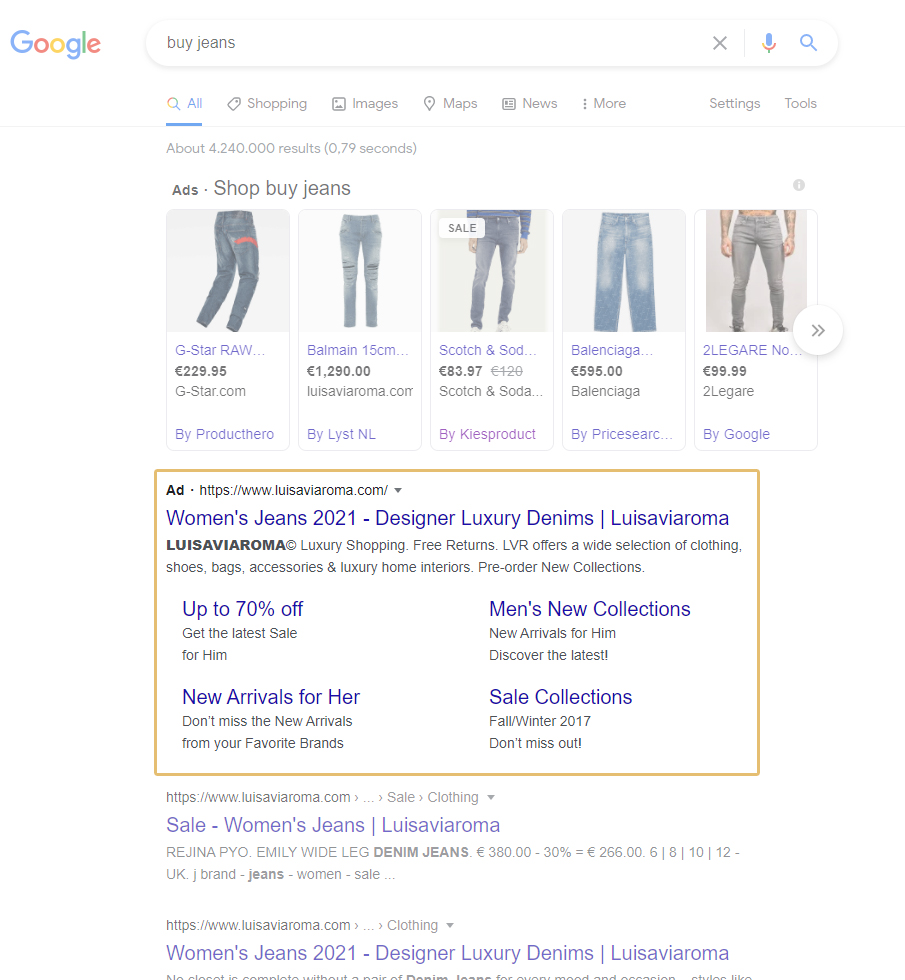Open search Tools
905x980 pixels.
point(800,104)
